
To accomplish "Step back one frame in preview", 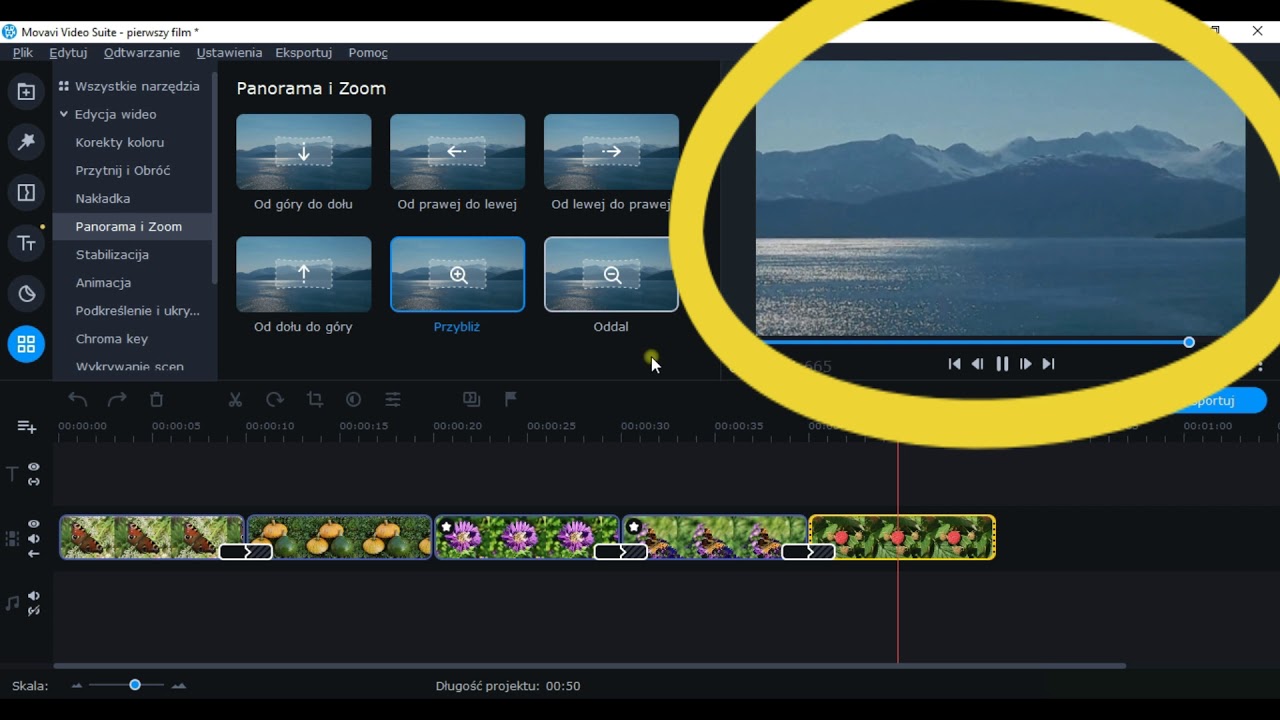I will [978, 364].
